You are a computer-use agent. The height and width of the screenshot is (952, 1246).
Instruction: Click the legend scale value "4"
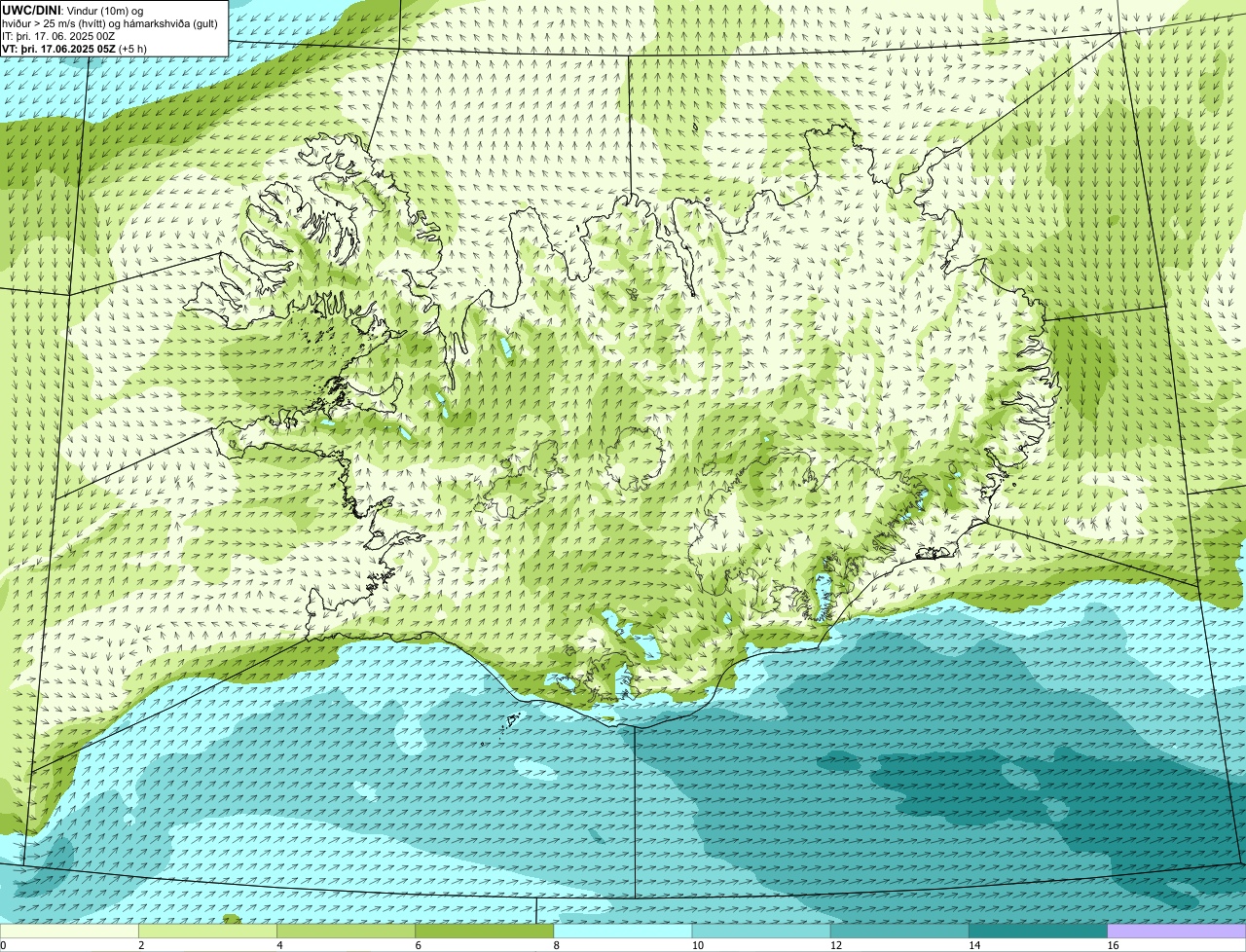click(279, 945)
